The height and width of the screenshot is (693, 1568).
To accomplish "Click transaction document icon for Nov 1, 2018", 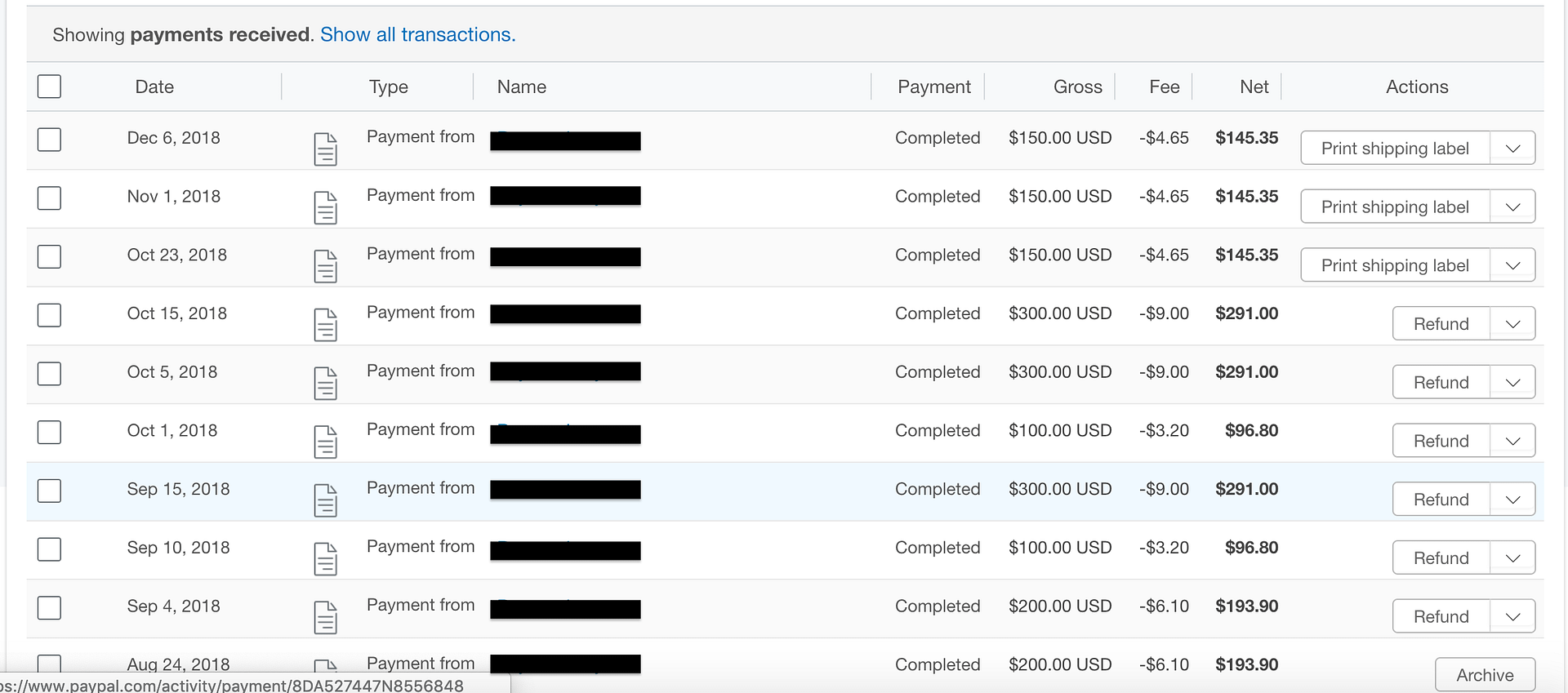I will tap(325, 208).
